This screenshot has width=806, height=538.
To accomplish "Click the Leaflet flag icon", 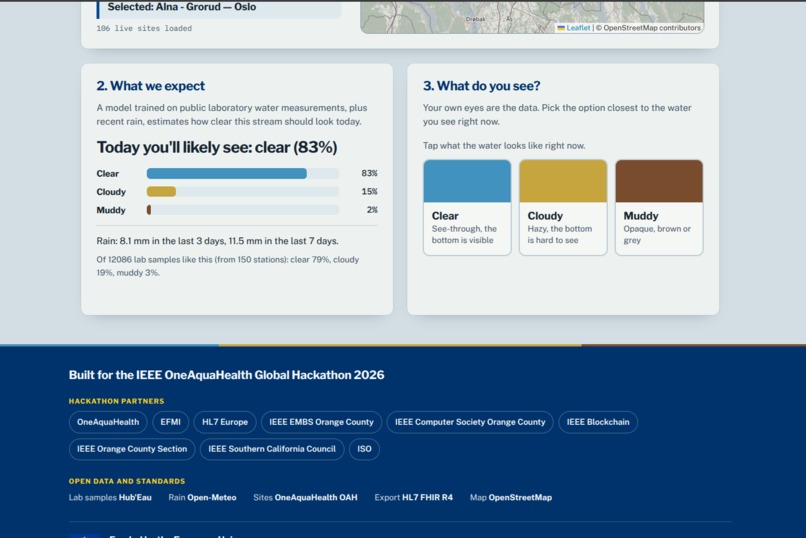I will pos(561,28).
